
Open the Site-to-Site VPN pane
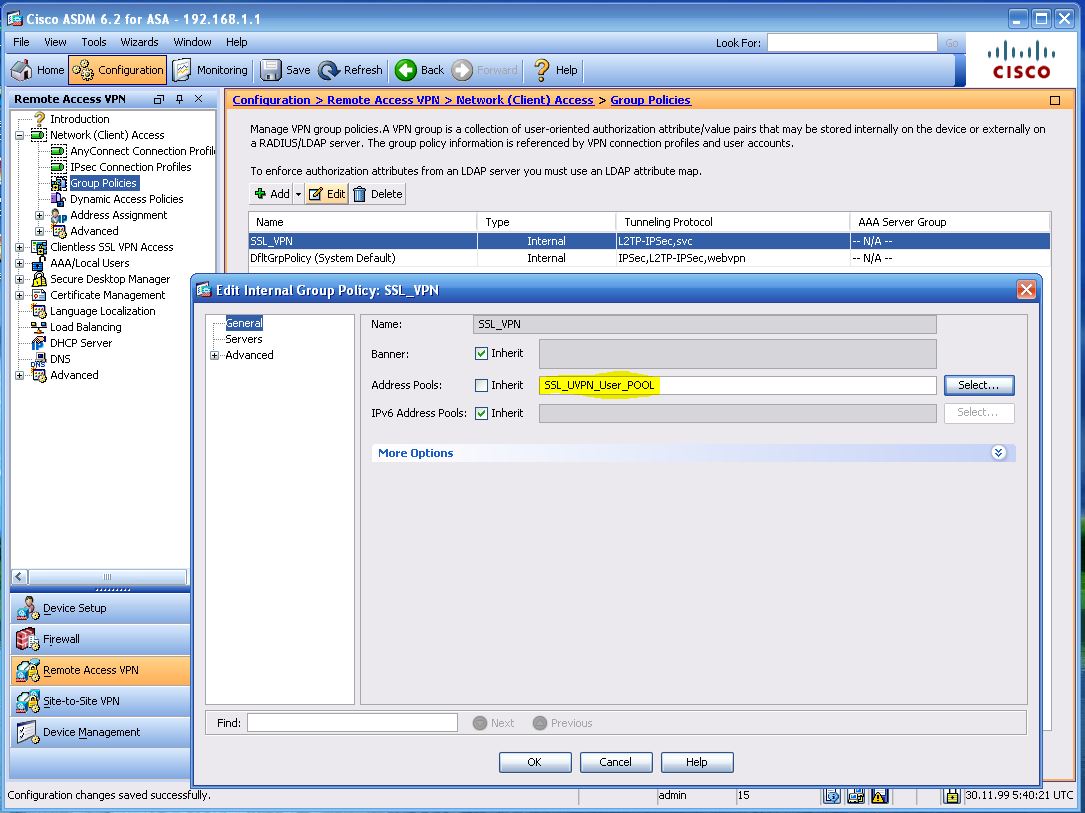100,701
